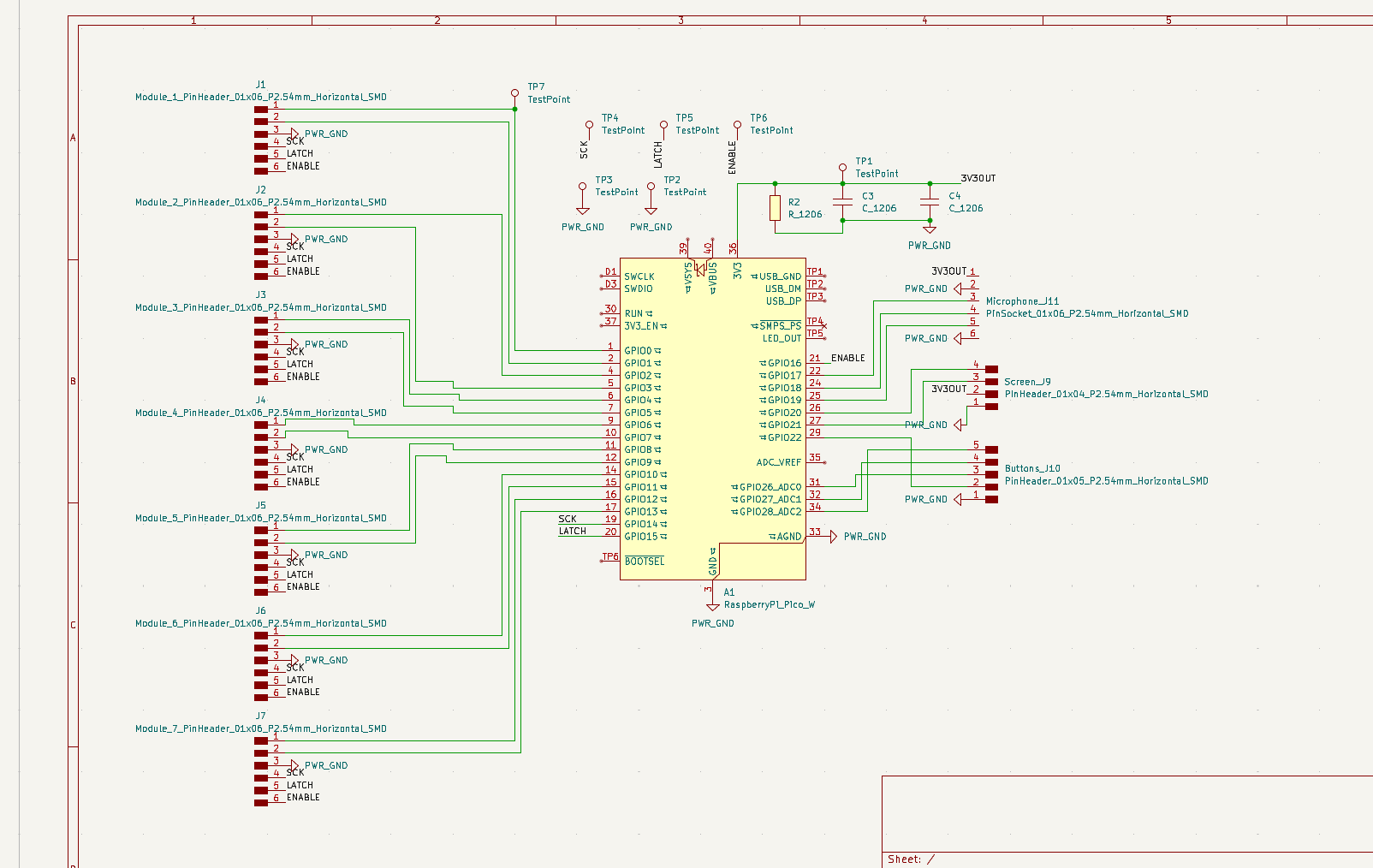Select the PWR_GND power symbol beside AGND
This screenshot has width=1373, height=868.
832,537
